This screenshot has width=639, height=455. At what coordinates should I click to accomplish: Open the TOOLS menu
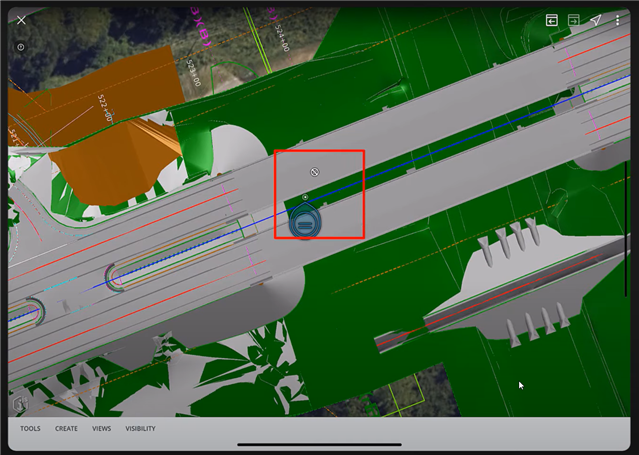30,428
